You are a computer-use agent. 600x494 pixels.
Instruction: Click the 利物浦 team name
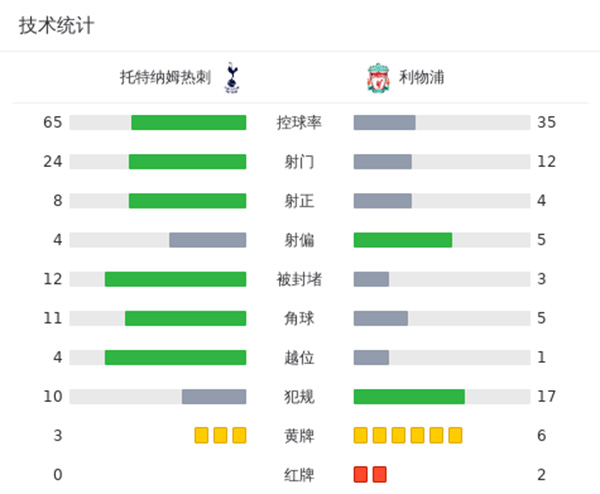click(415, 78)
